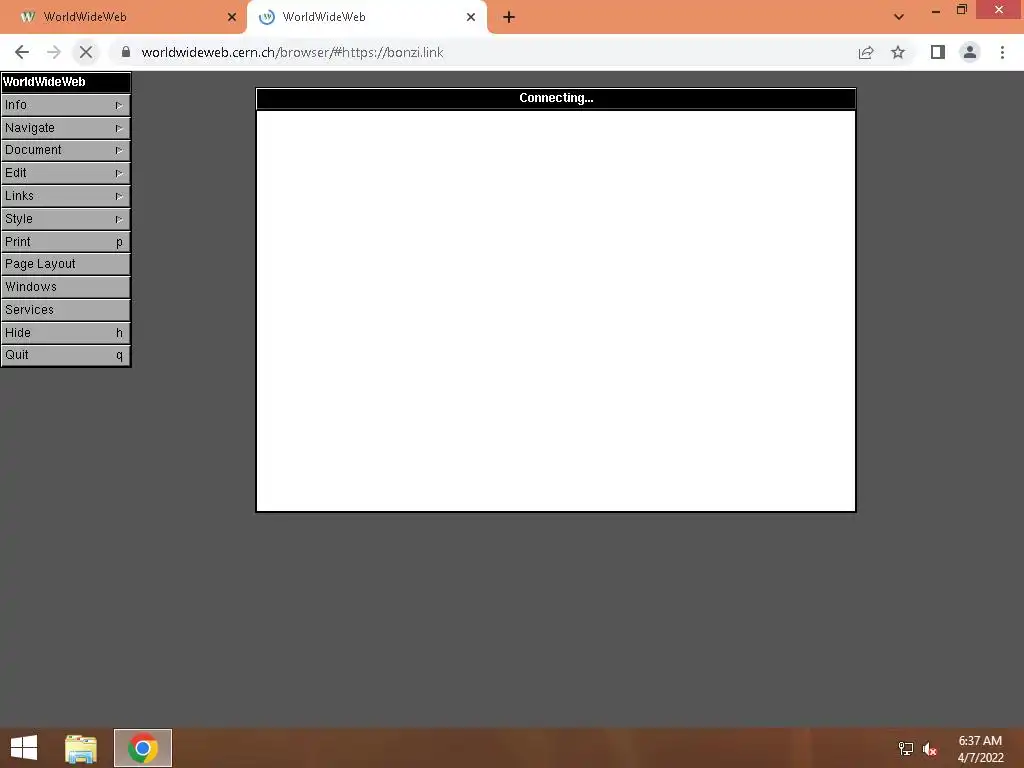This screenshot has height=768, width=1024.
Task: Open the network tray icon
Action: pos(906,748)
